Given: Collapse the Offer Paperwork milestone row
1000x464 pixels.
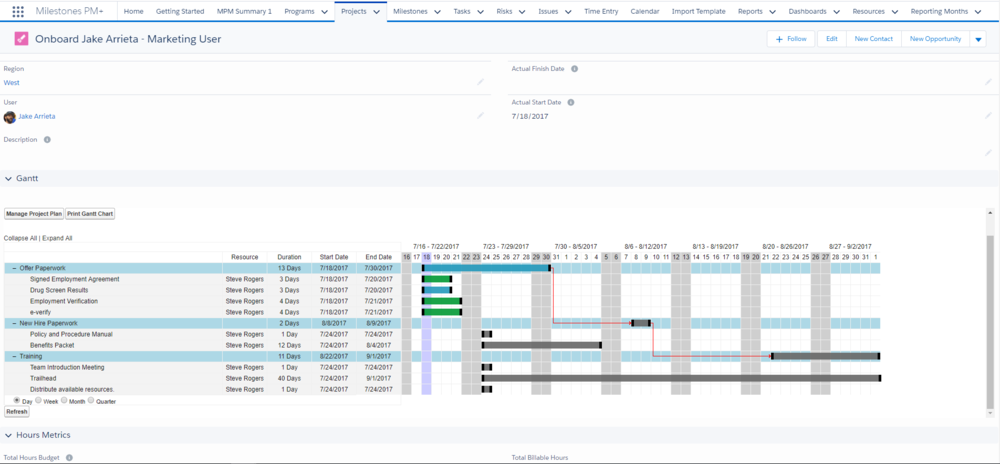Looking at the screenshot, I should click(14, 268).
